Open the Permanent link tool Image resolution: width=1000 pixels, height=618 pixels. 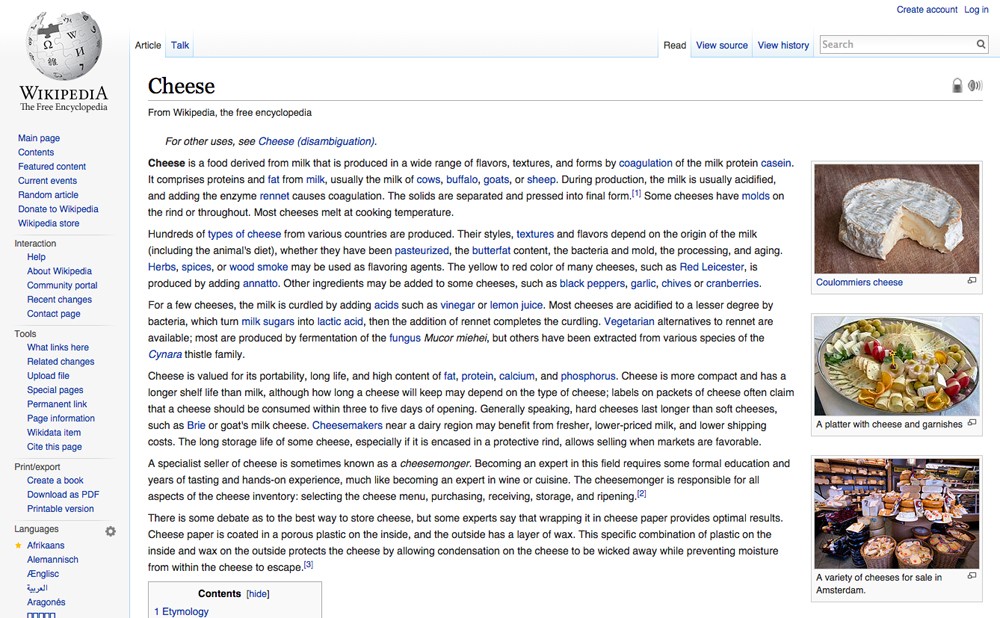[x=57, y=404]
